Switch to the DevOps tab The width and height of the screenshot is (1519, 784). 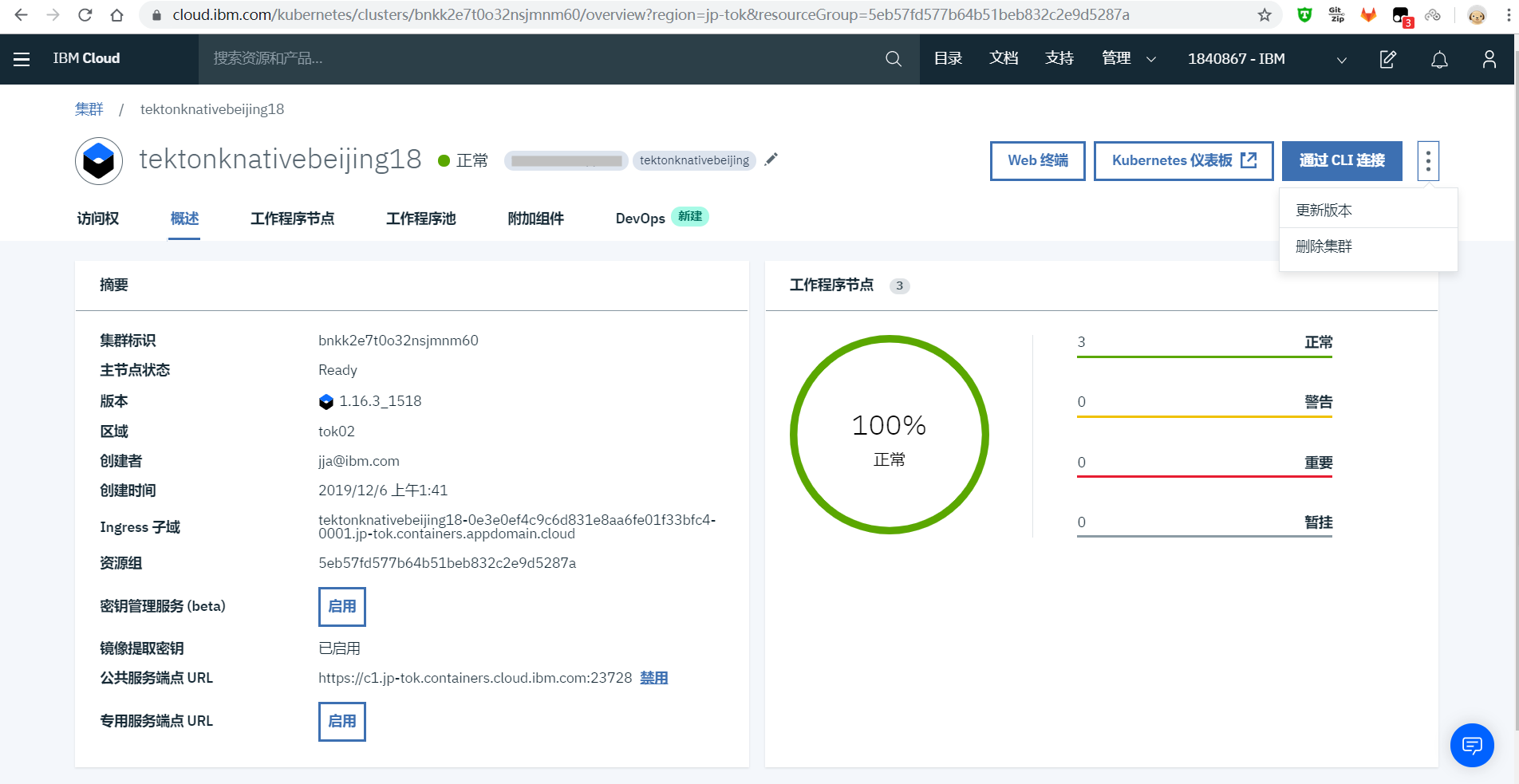coord(640,219)
